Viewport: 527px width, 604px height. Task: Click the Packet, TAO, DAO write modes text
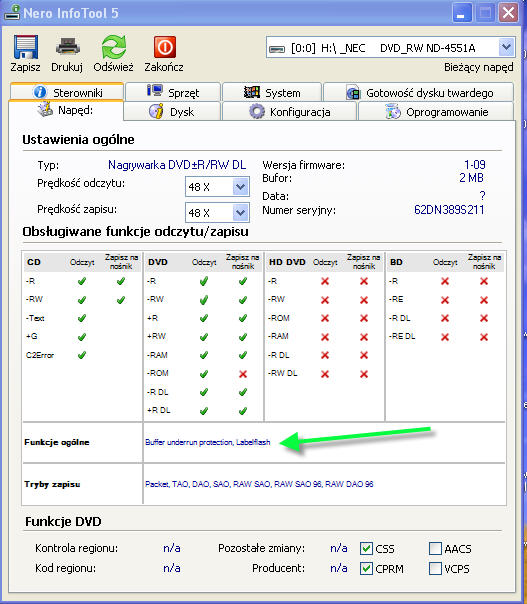click(x=259, y=484)
